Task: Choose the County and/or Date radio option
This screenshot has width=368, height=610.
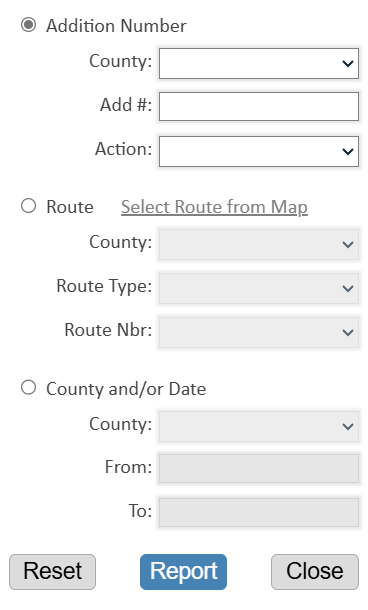Action: point(28,387)
